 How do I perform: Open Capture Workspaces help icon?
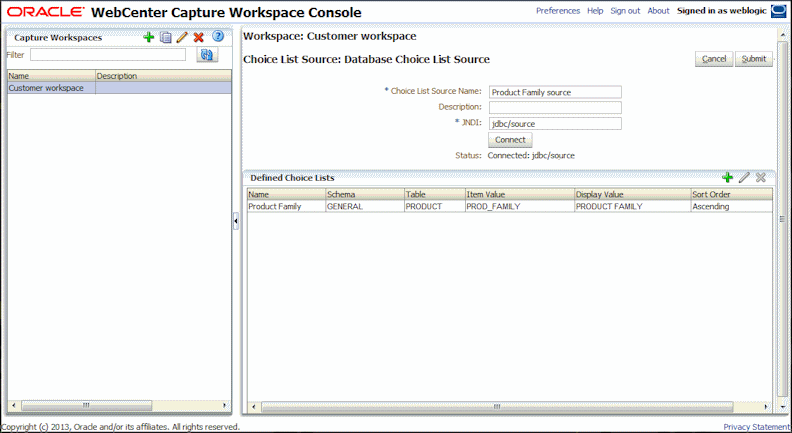[x=218, y=36]
